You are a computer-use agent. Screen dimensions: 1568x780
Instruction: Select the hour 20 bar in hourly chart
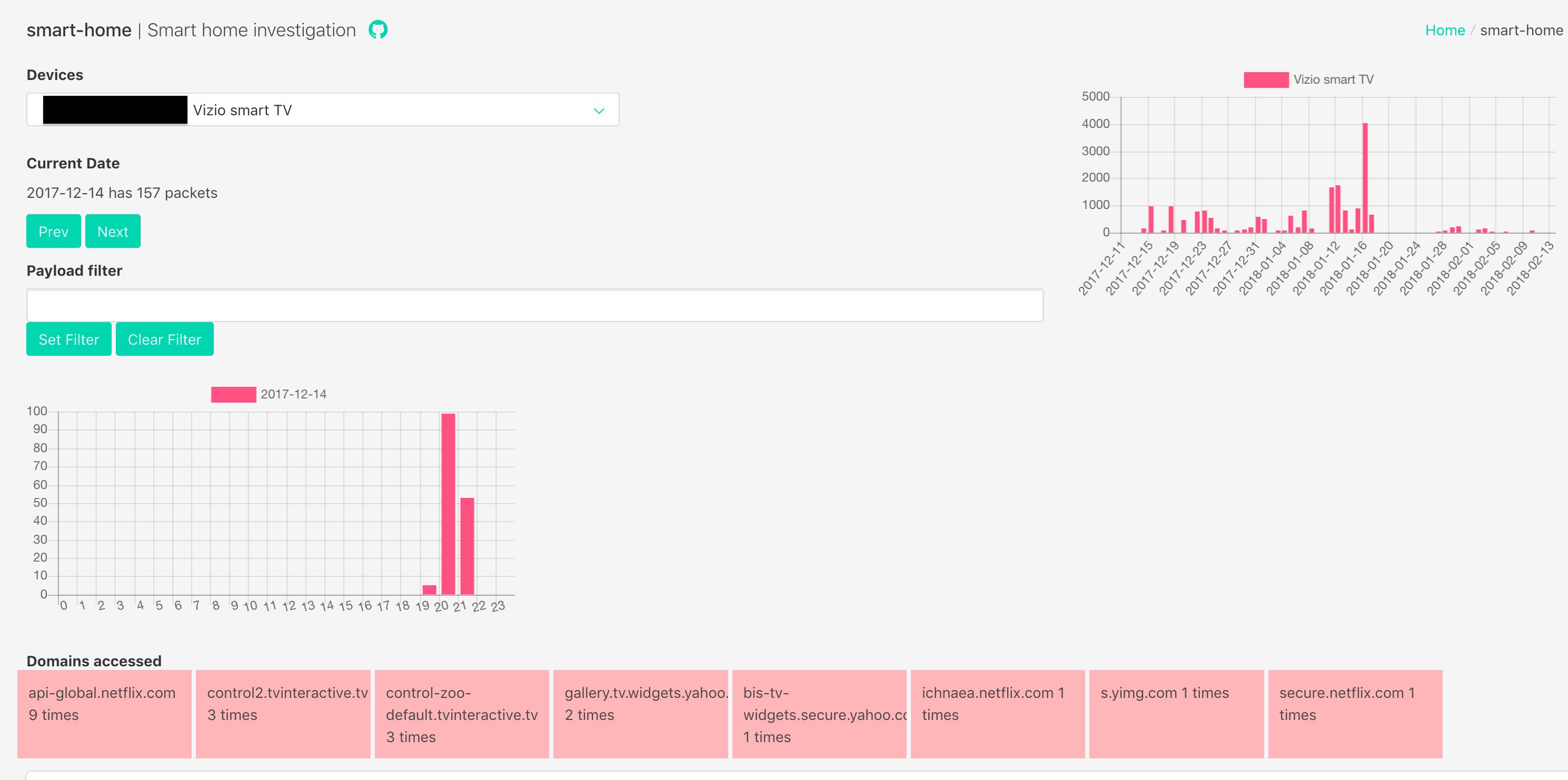click(x=448, y=504)
